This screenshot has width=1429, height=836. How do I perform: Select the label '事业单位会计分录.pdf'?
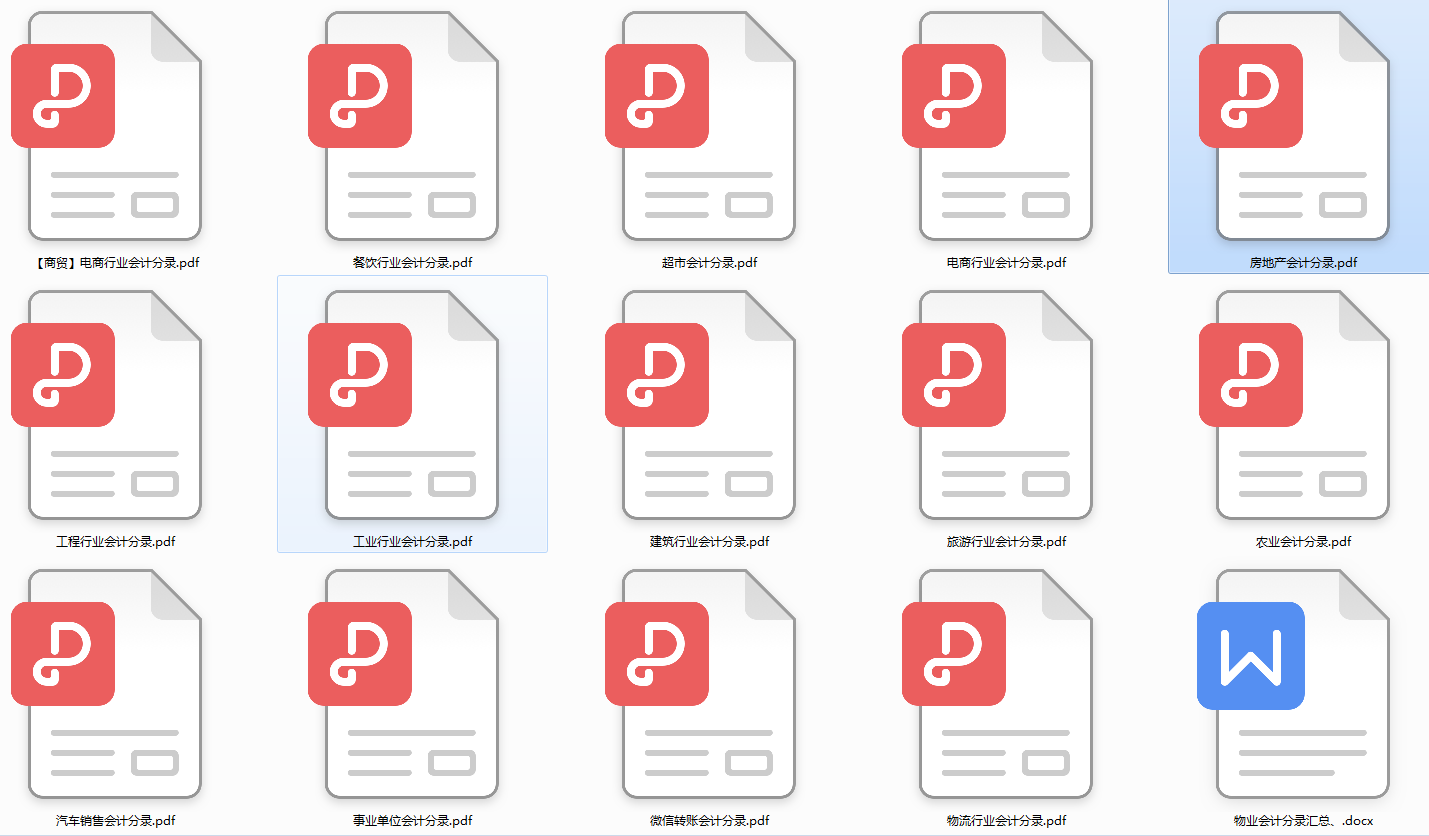[413, 821]
